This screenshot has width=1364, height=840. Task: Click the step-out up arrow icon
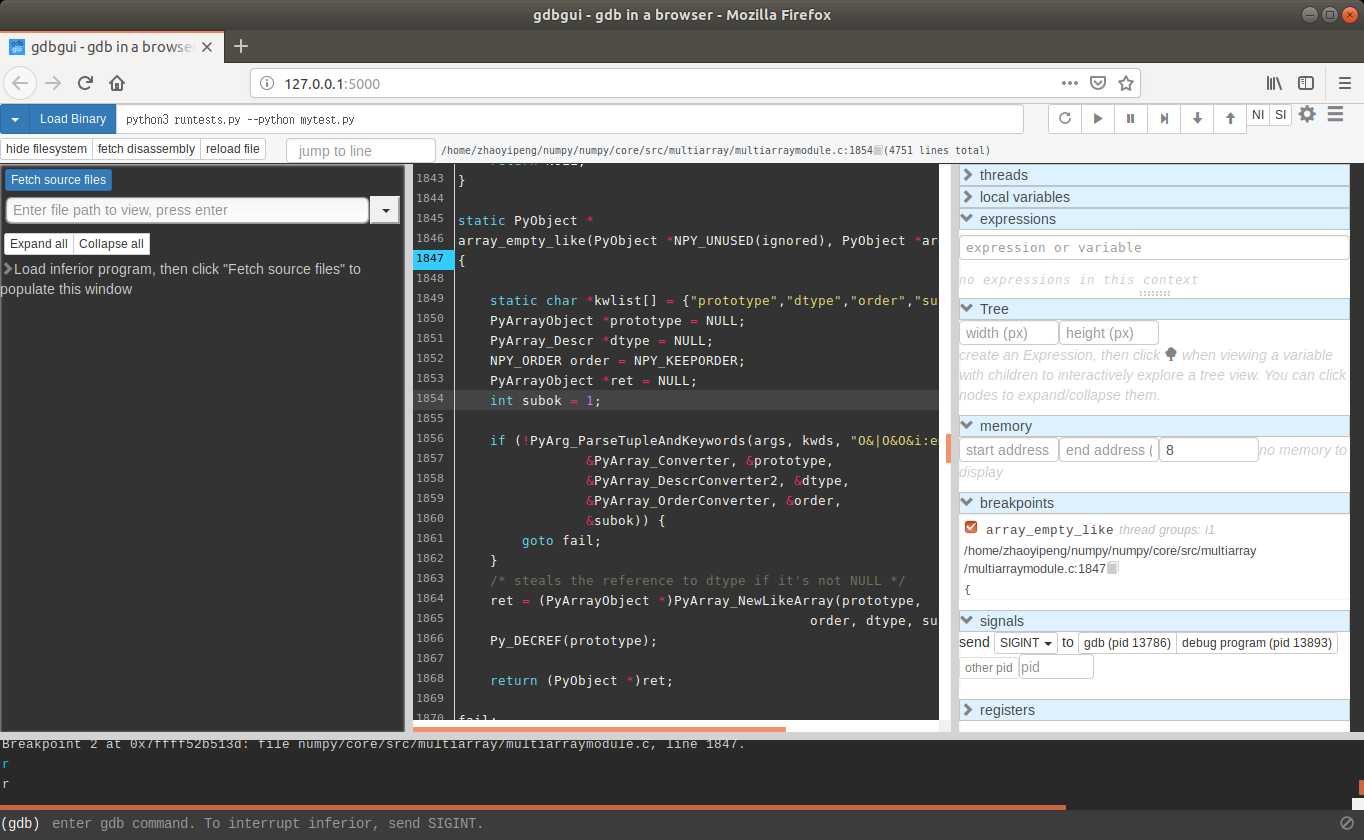point(1230,118)
